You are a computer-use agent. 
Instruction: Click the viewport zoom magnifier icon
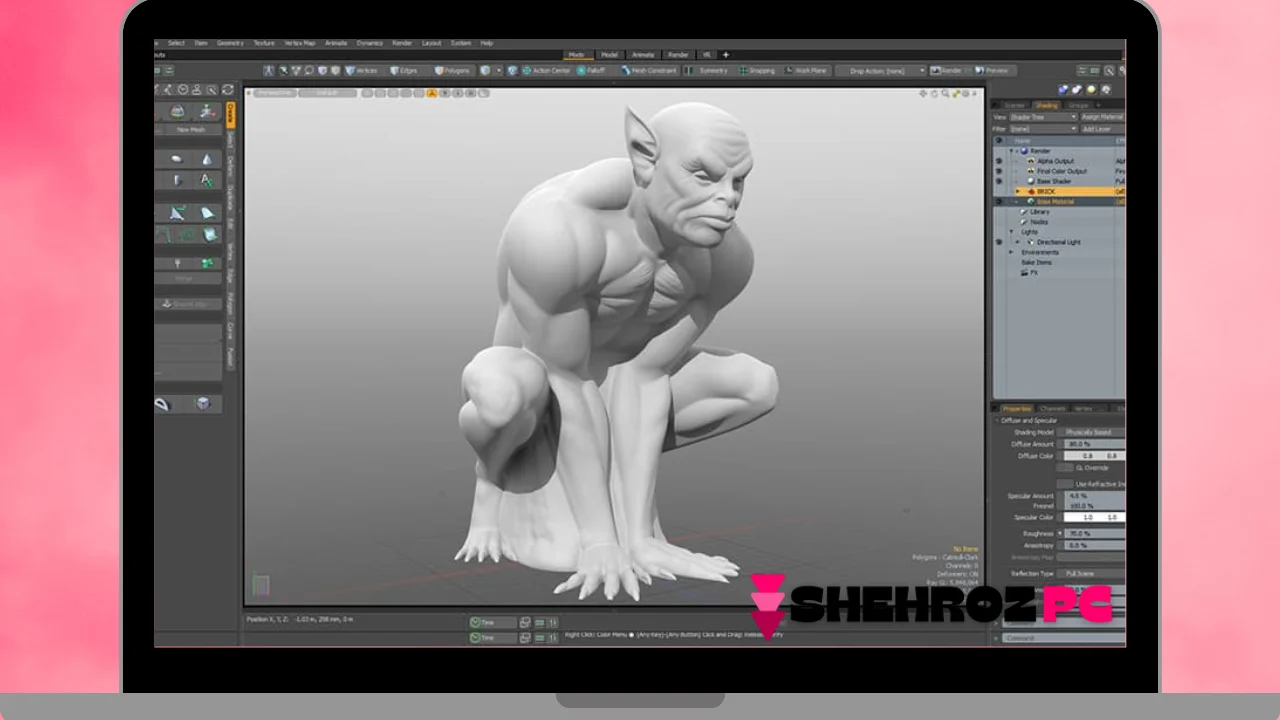(945, 93)
